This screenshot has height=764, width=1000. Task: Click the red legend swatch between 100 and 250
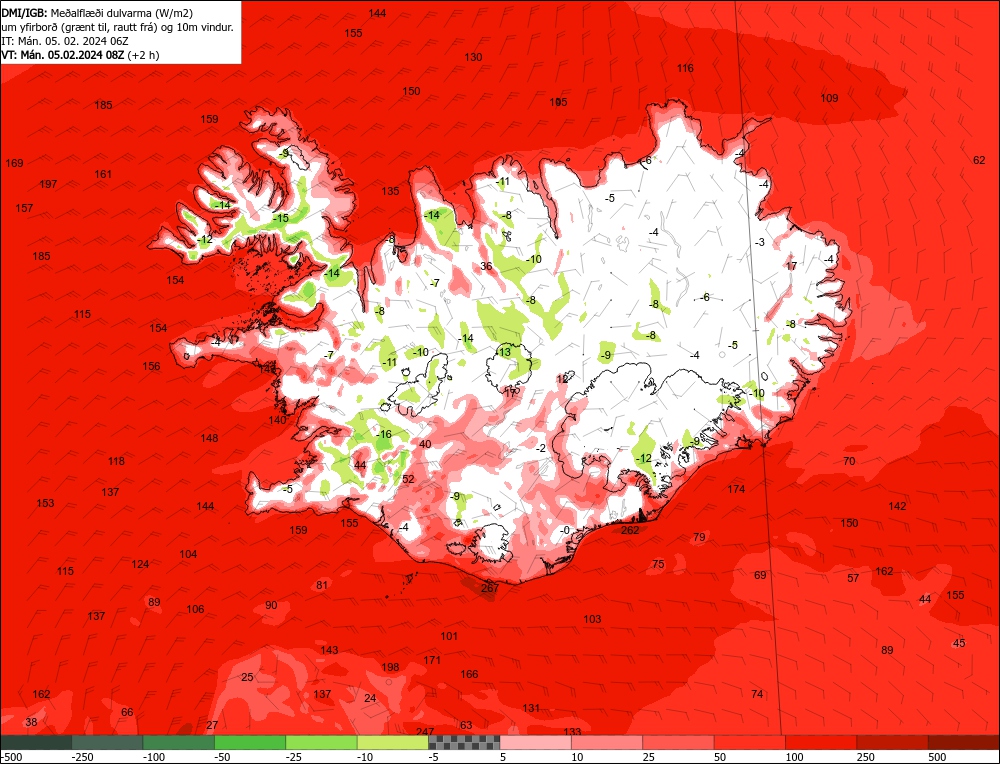(821, 742)
